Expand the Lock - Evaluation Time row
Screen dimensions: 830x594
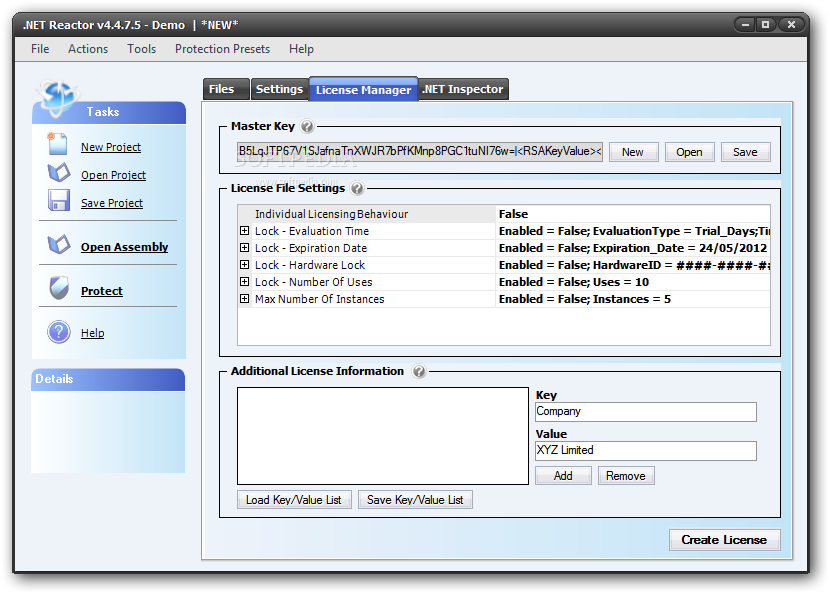pos(244,231)
